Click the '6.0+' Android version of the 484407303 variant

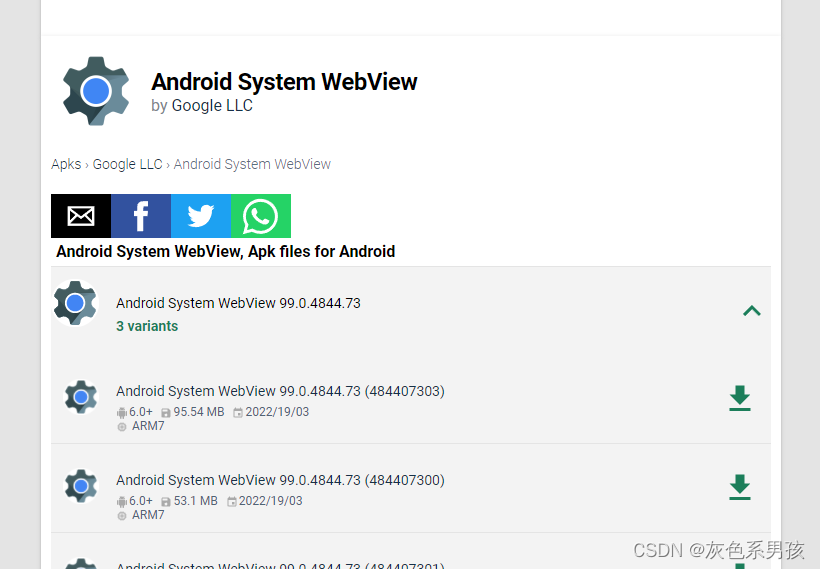(x=141, y=412)
